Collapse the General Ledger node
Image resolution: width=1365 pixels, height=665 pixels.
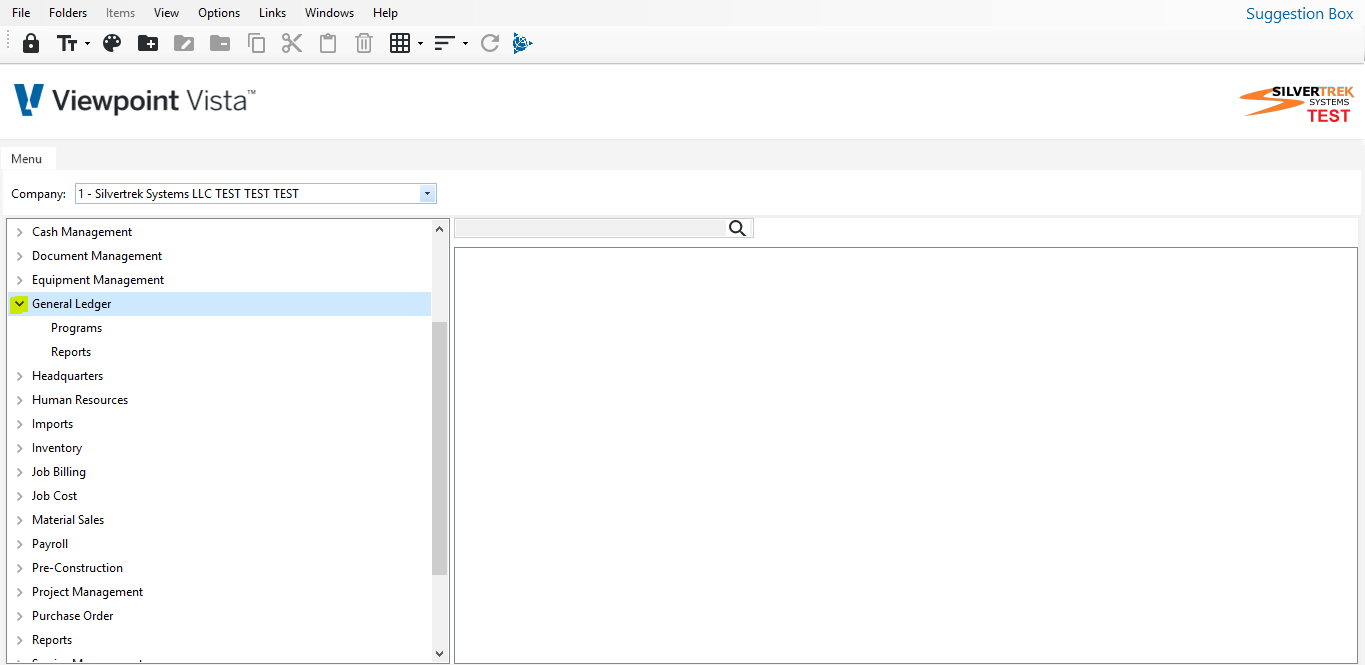coord(19,304)
